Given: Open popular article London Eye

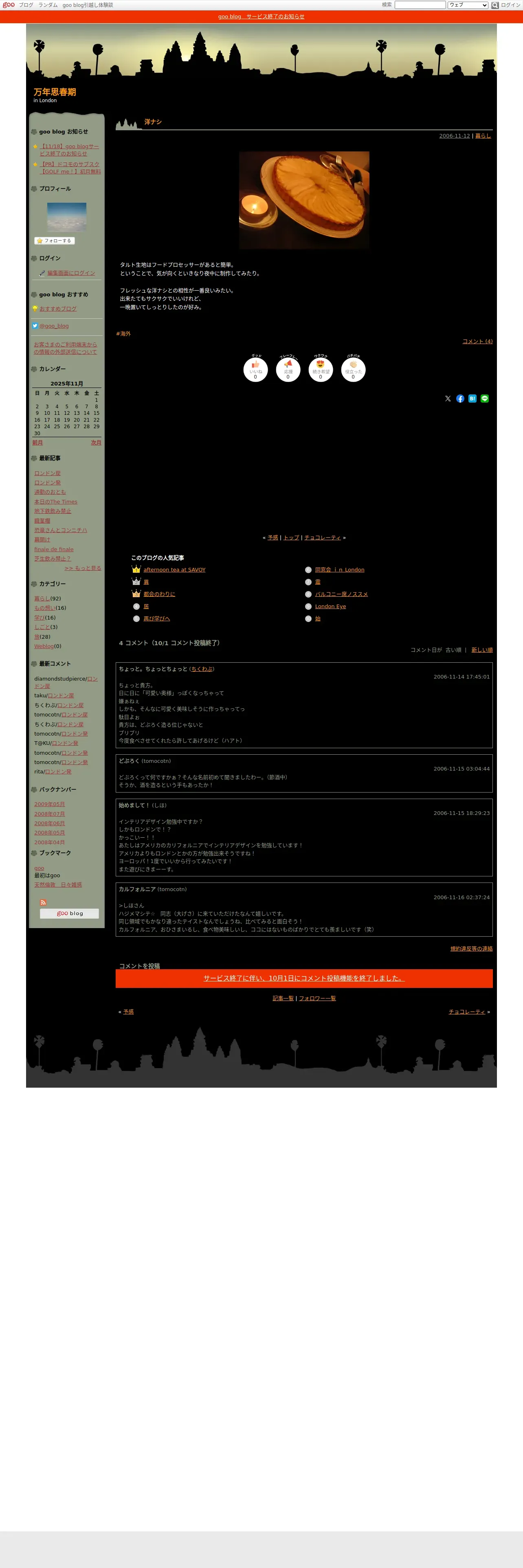Looking at the screenshot, I should [330, 606].
